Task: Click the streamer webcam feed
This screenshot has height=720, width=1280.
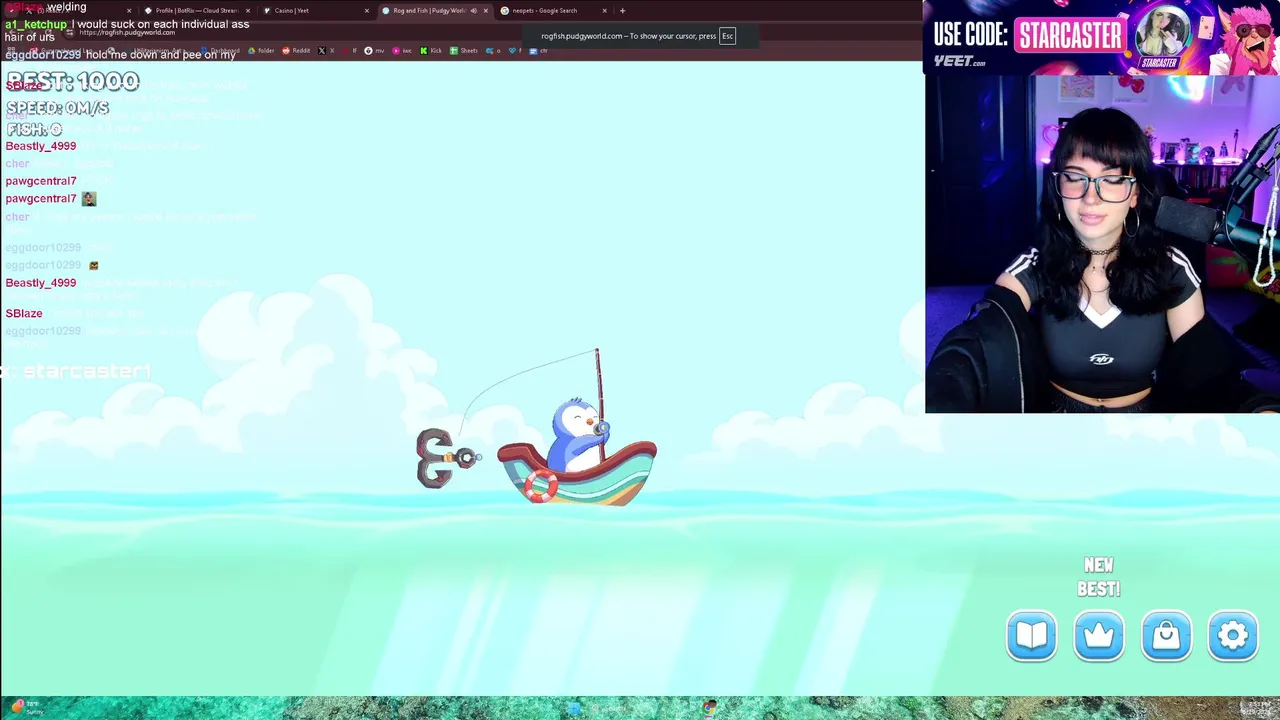Action: point(1102,244)
